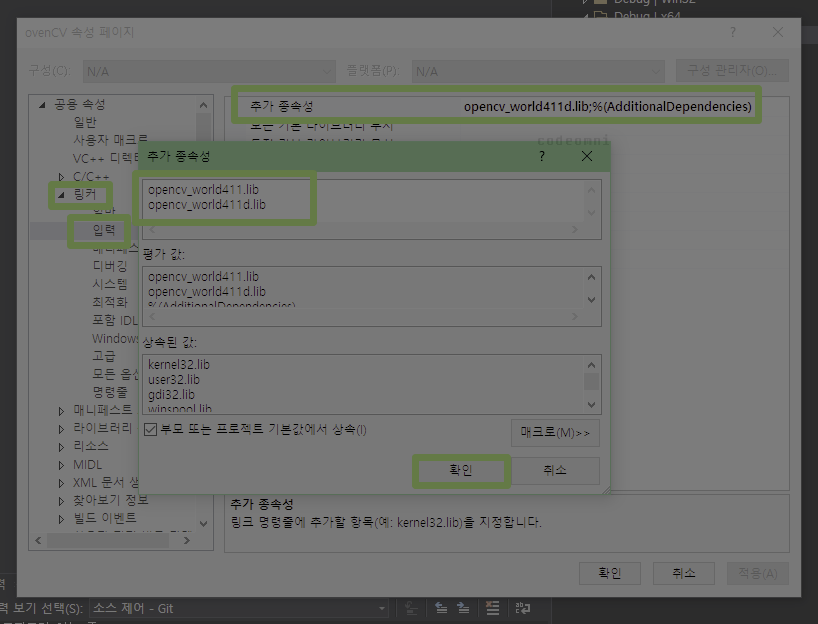
Task: Click up arrow of 평가 값 scrollbar
Action: [591, 277]
